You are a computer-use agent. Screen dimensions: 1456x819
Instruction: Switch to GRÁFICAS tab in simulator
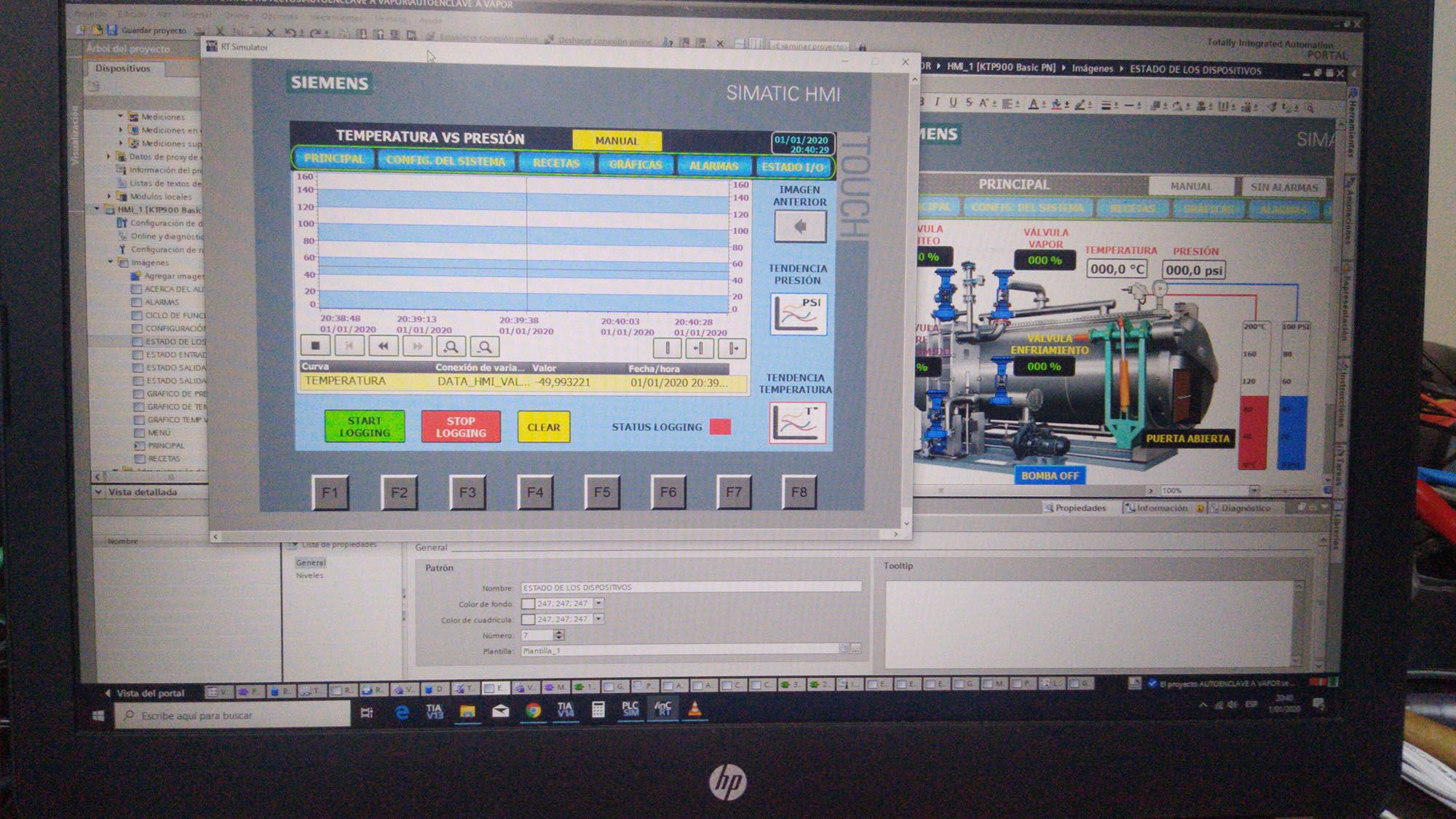tap(636, 165)
